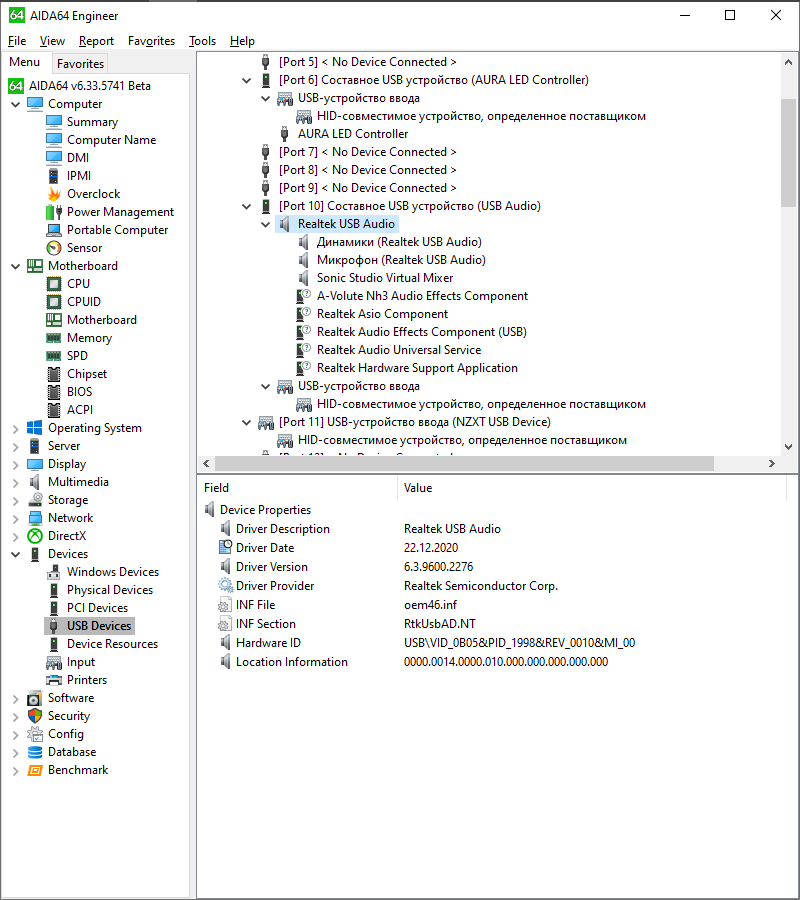
Task: Open the Report menu
Action: pyautogui.click(x=96, y=41)
